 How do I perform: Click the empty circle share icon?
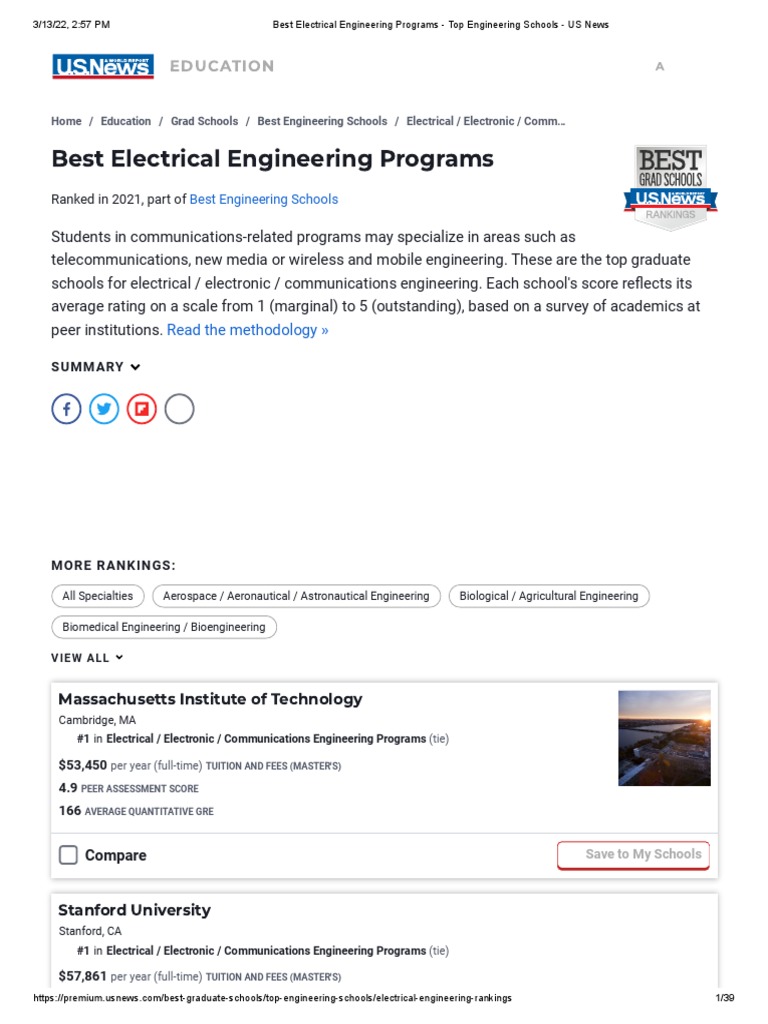point(179,409)
